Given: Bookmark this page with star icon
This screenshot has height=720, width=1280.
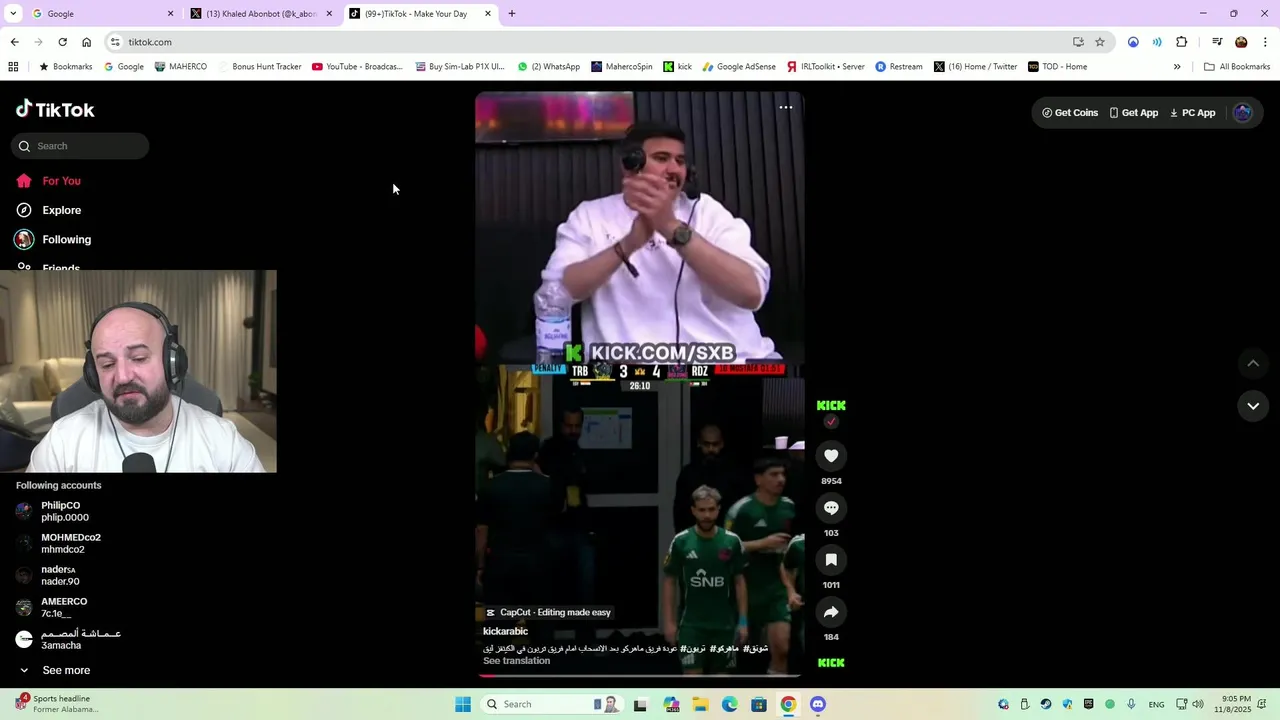Looking at the screenshot, I should [x=1100, y=42].
